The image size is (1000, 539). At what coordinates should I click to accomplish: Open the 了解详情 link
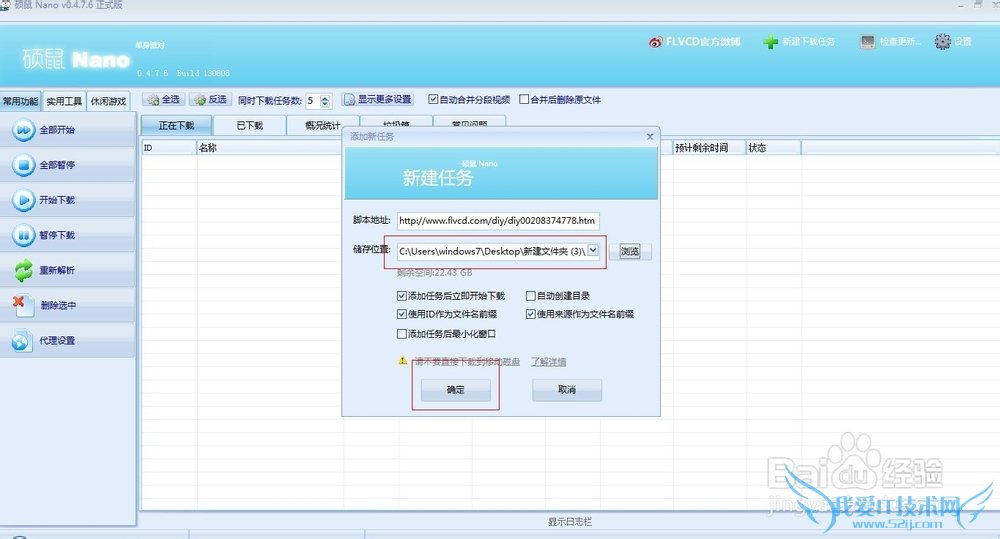click(548, 362)
